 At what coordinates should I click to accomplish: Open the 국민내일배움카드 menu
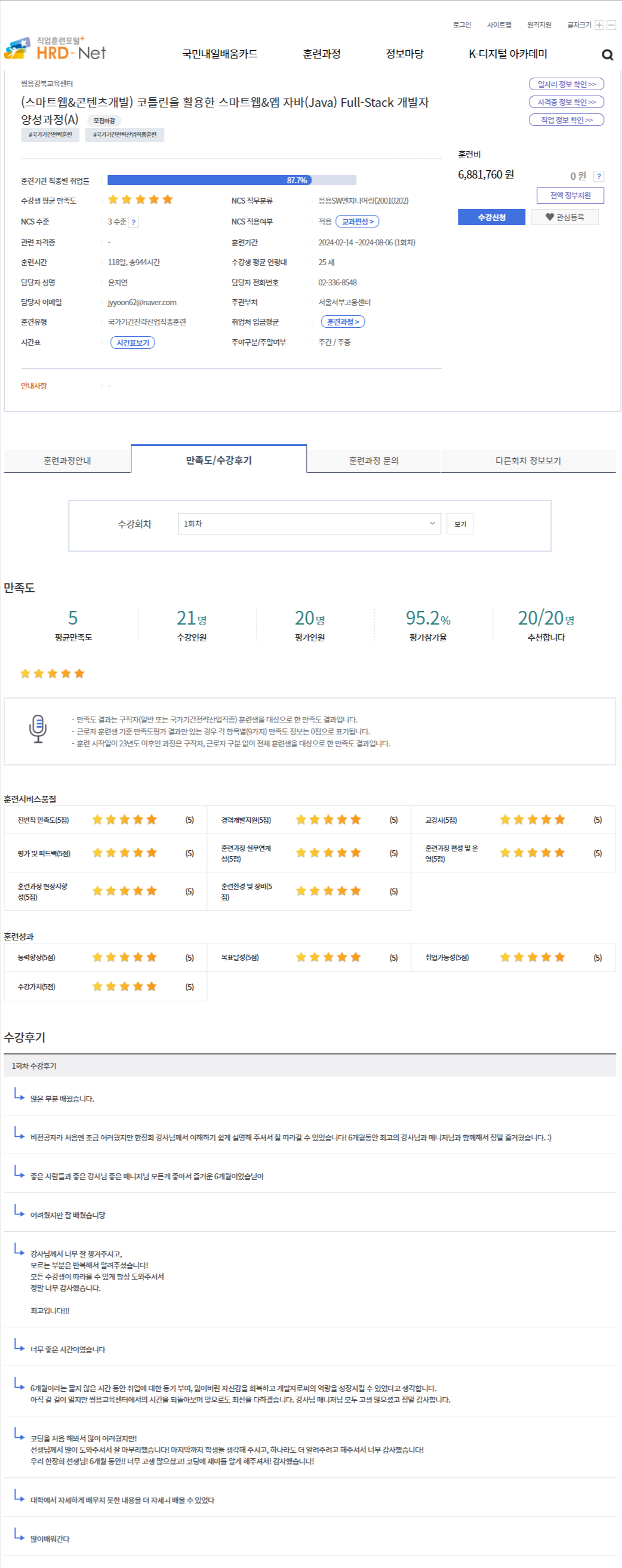[x=220, y=54]
